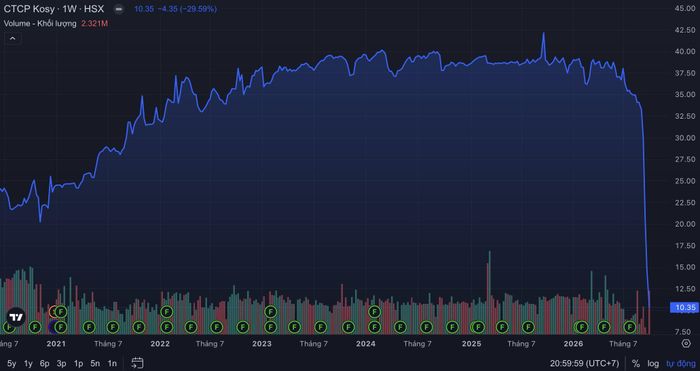This screenshot has height=371, width=700.
Task: Open chart settings hexagon gear icon
Action: click(686, 343)
